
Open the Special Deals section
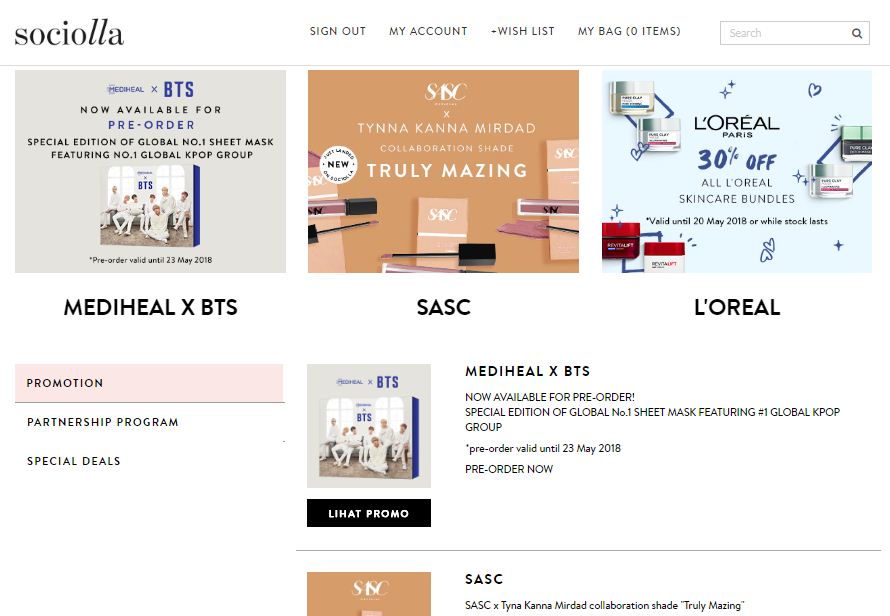pos(149,461)
